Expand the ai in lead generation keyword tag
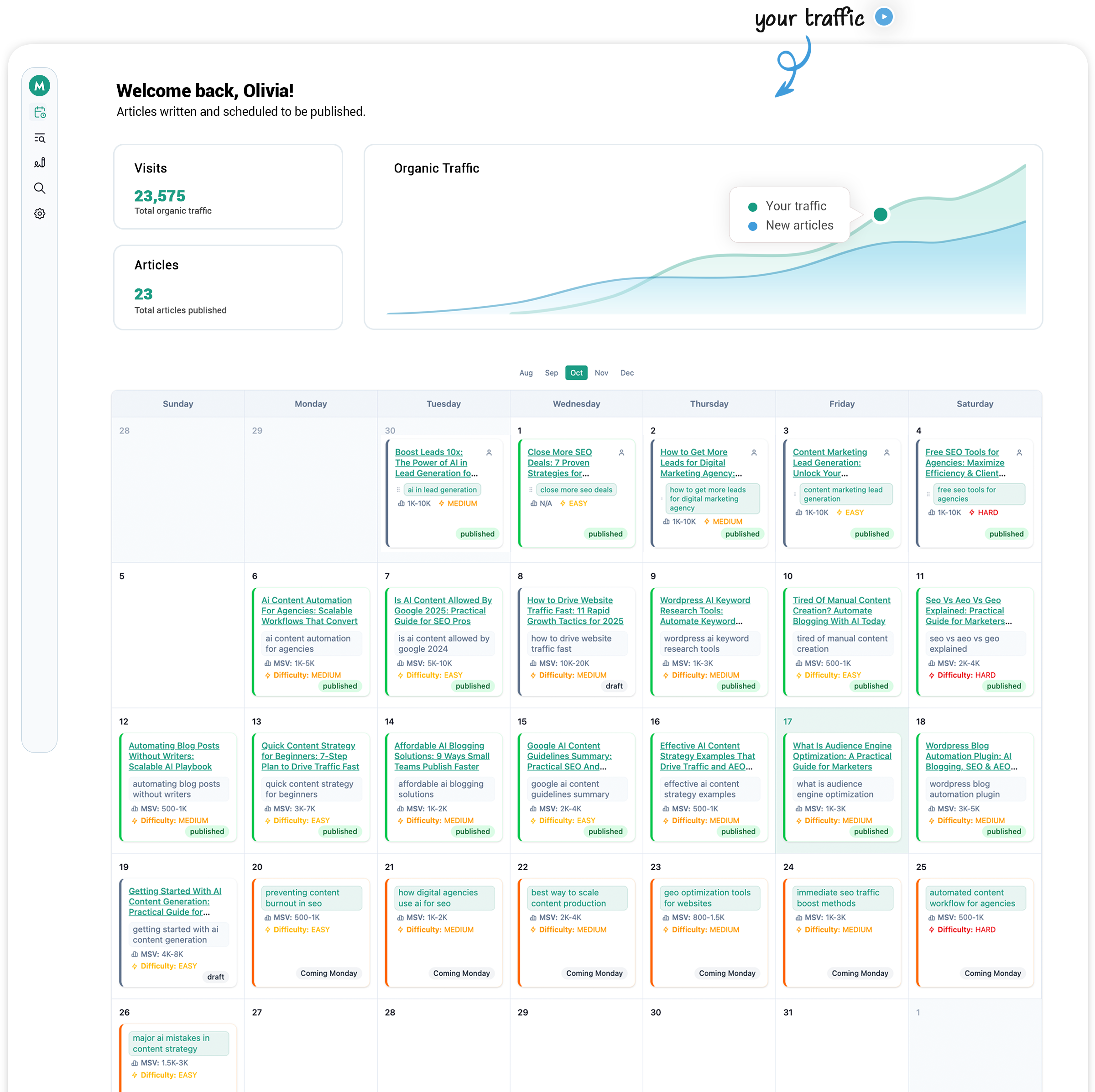 point(442,490)
